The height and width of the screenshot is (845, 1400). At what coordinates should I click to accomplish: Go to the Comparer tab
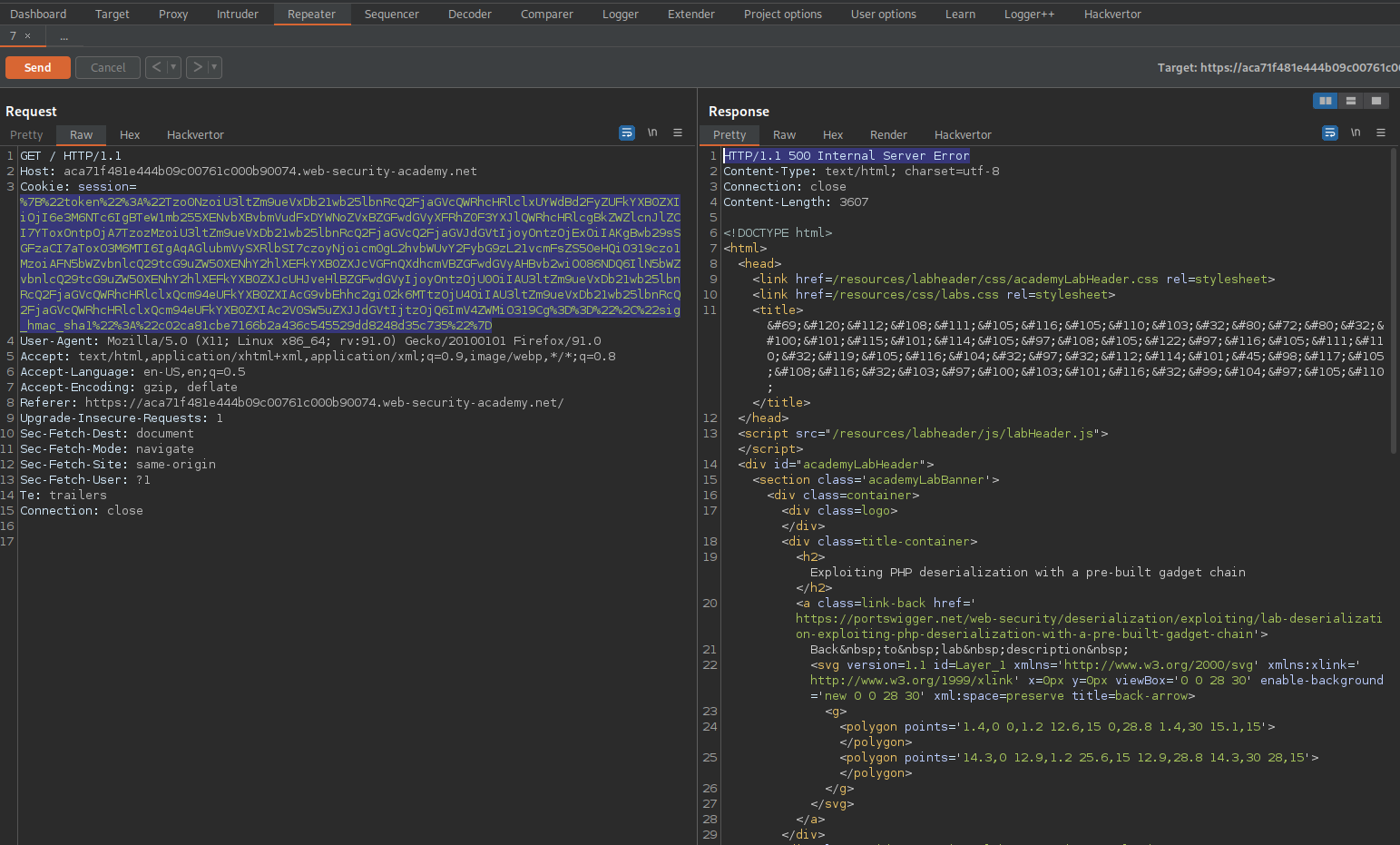[x=547, y=14]
